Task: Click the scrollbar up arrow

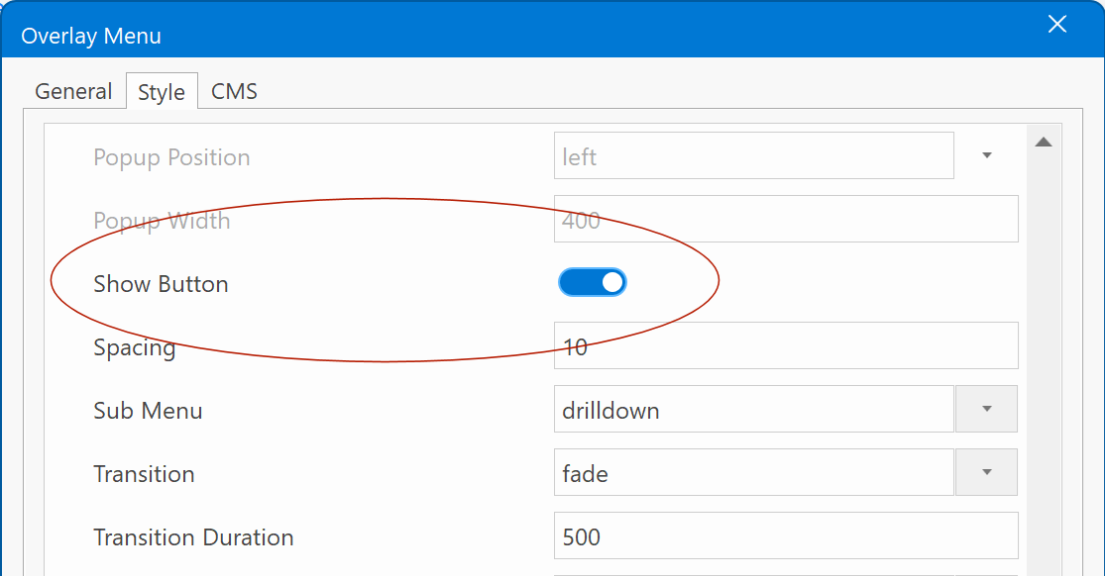Action: click(1044, 142)
